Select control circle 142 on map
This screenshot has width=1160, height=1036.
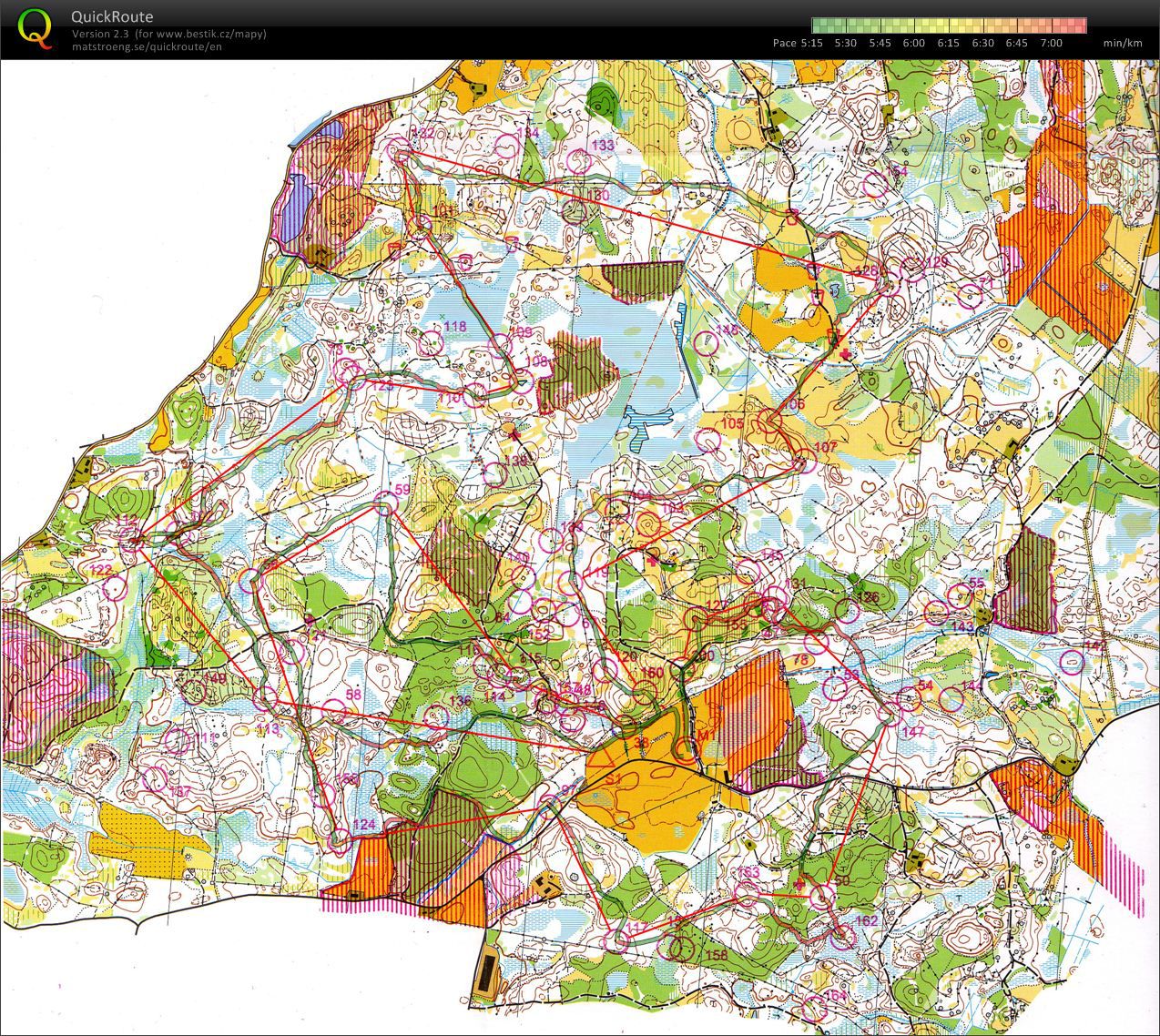(1074, 661)
